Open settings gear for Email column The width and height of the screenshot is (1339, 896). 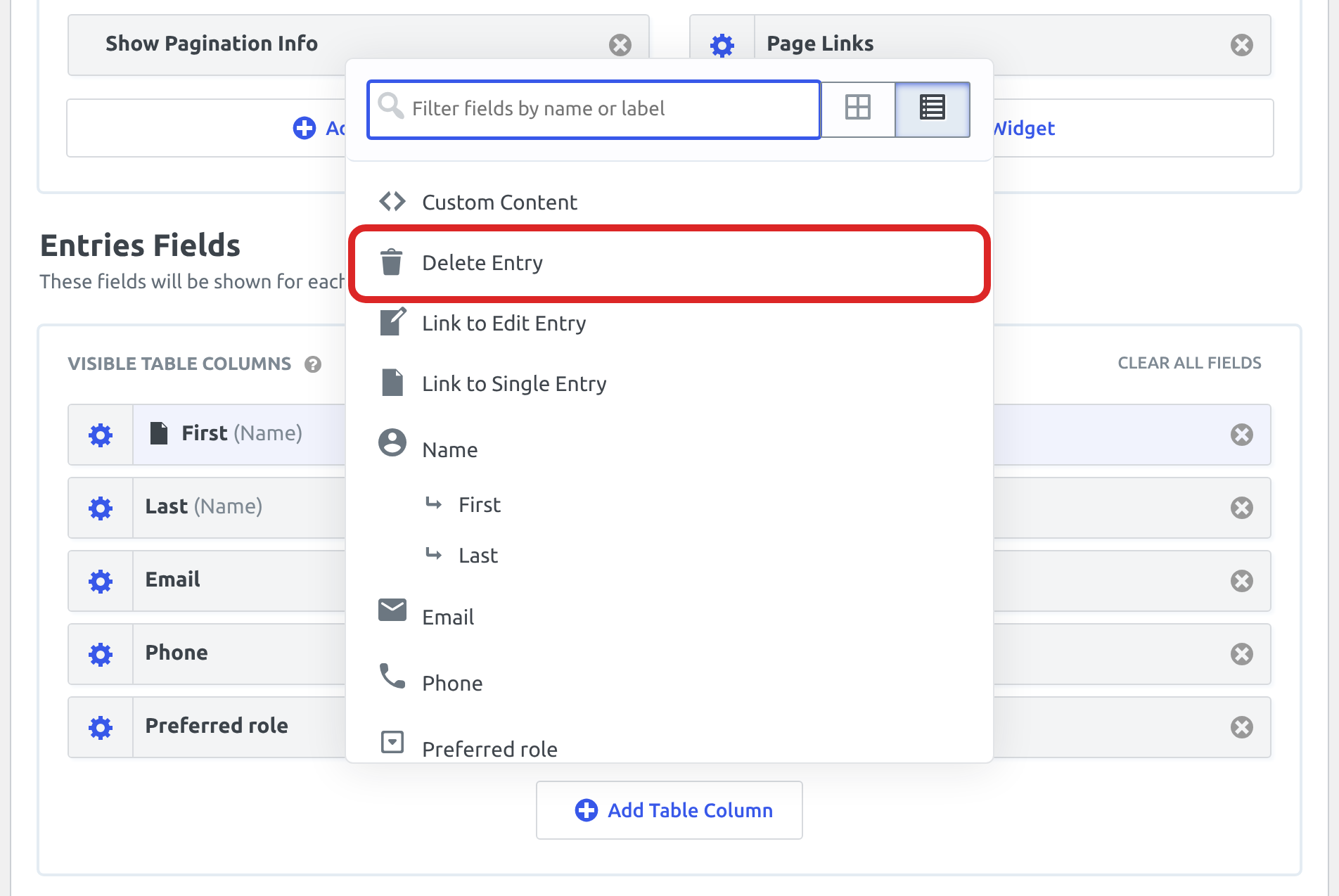click(101, 581)
